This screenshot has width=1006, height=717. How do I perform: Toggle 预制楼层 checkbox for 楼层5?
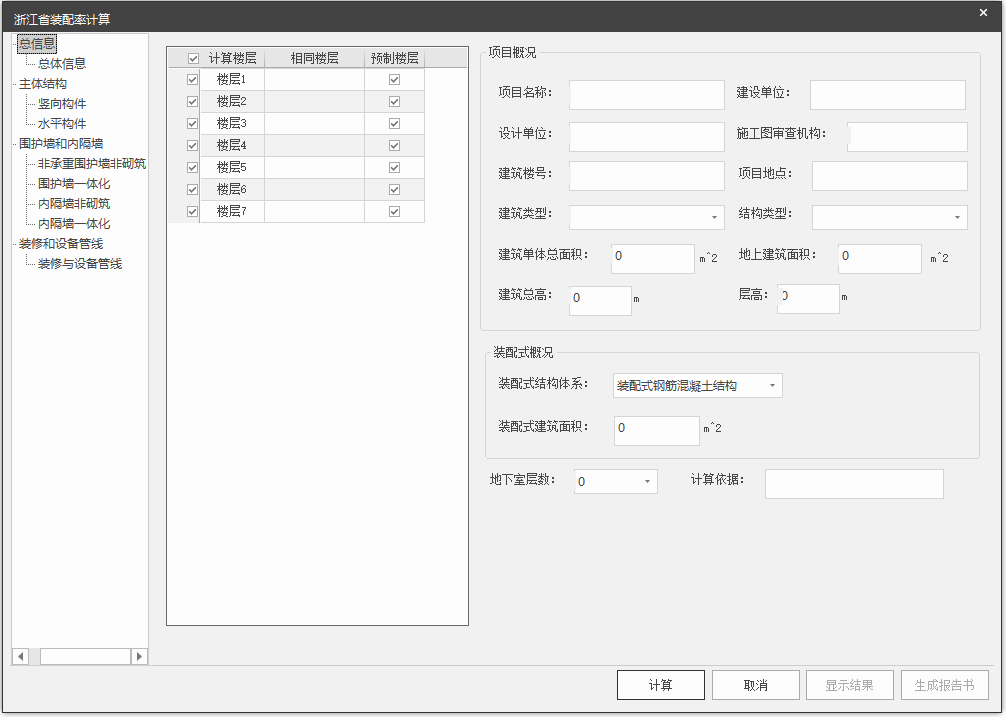395,167
